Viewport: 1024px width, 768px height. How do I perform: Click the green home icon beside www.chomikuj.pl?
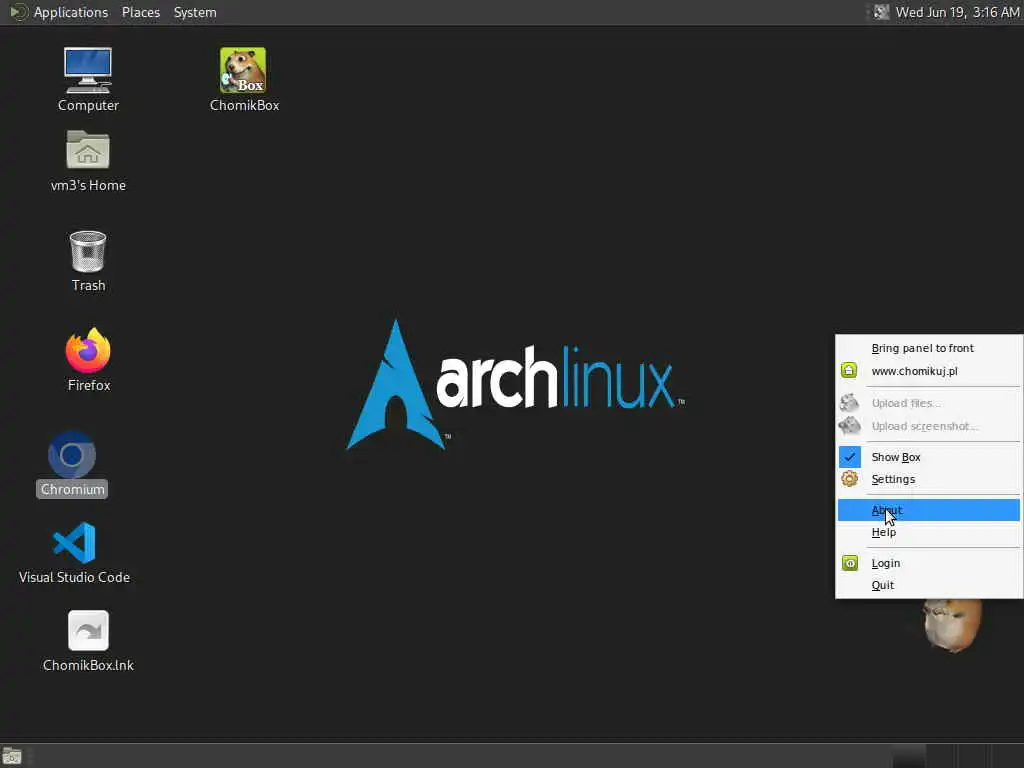(849, 371)
